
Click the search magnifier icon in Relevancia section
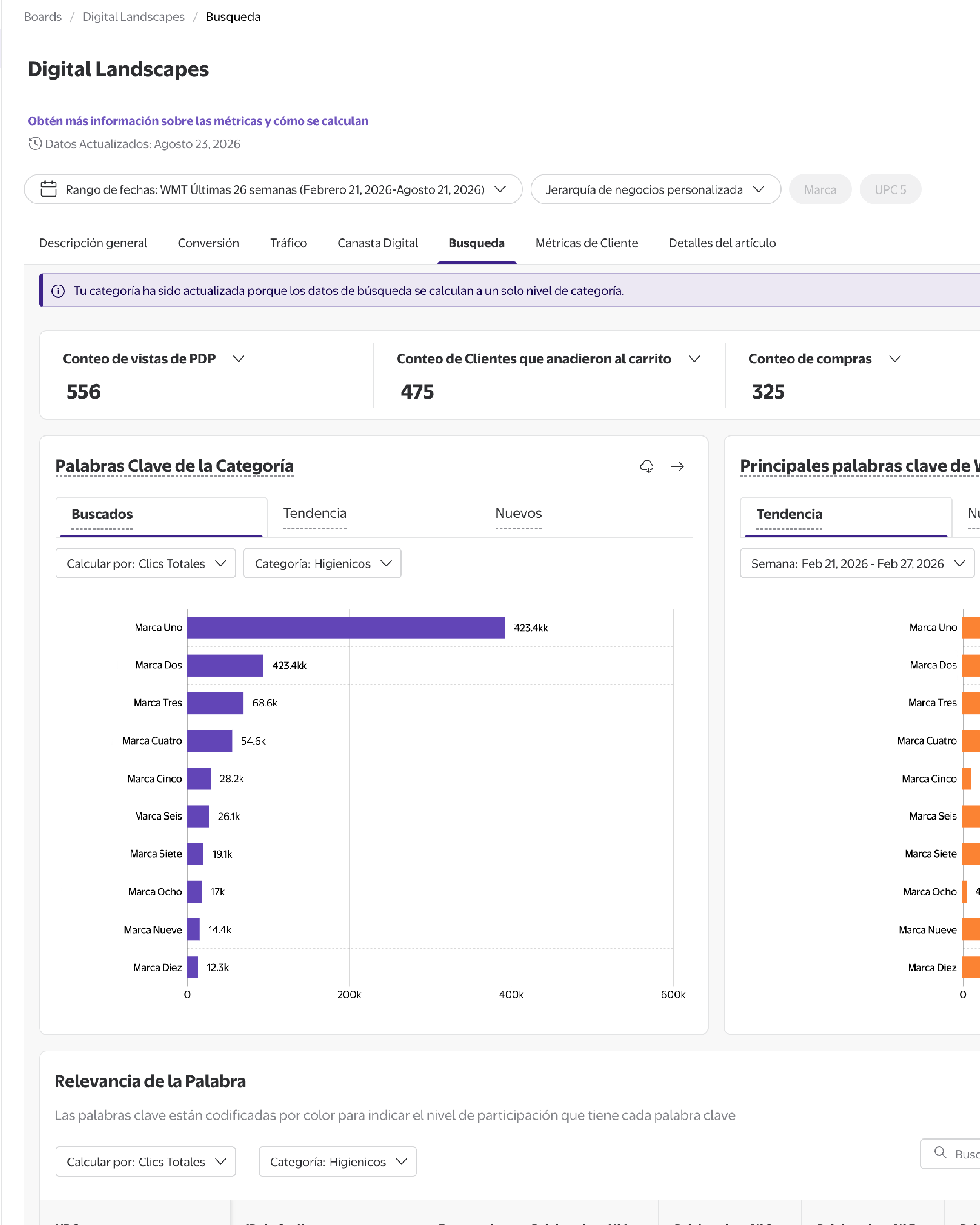click(940, 1153)
